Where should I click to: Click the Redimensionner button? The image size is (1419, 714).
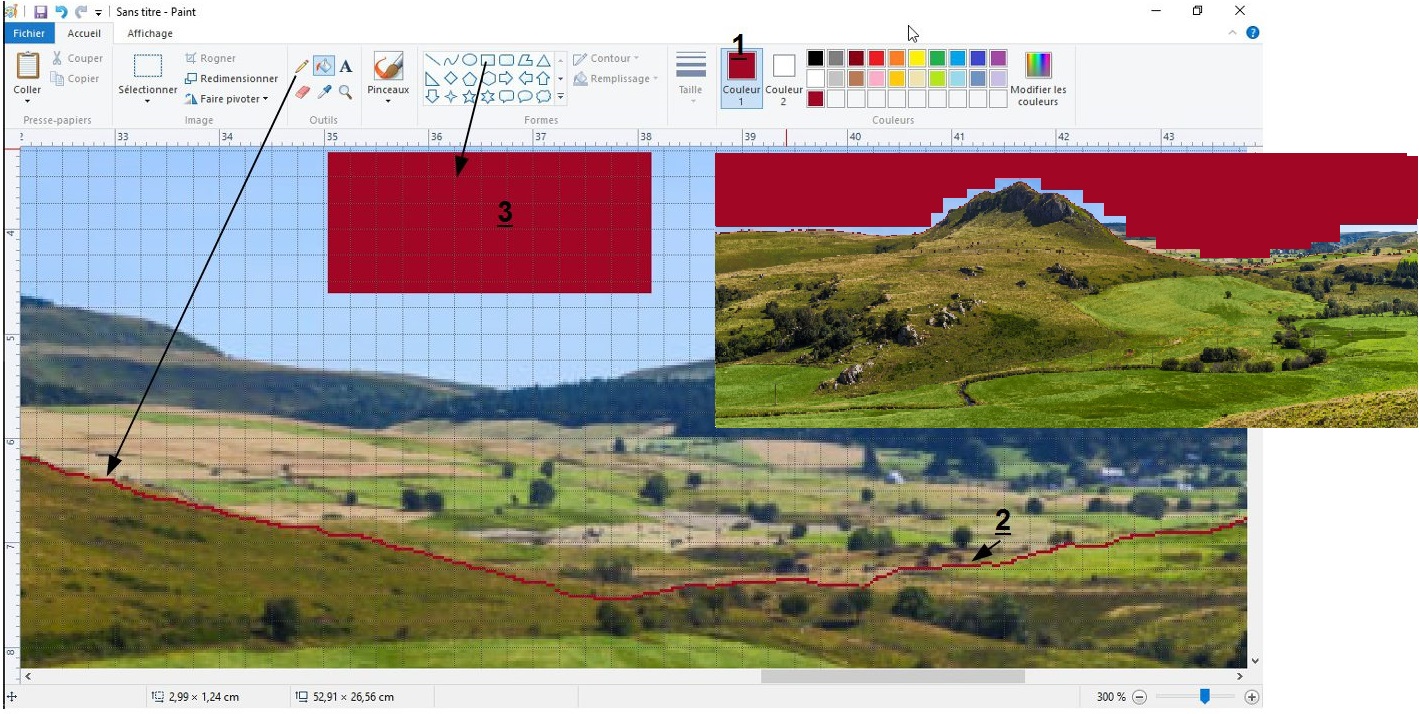pyautogui.click(x=232, y=78)
